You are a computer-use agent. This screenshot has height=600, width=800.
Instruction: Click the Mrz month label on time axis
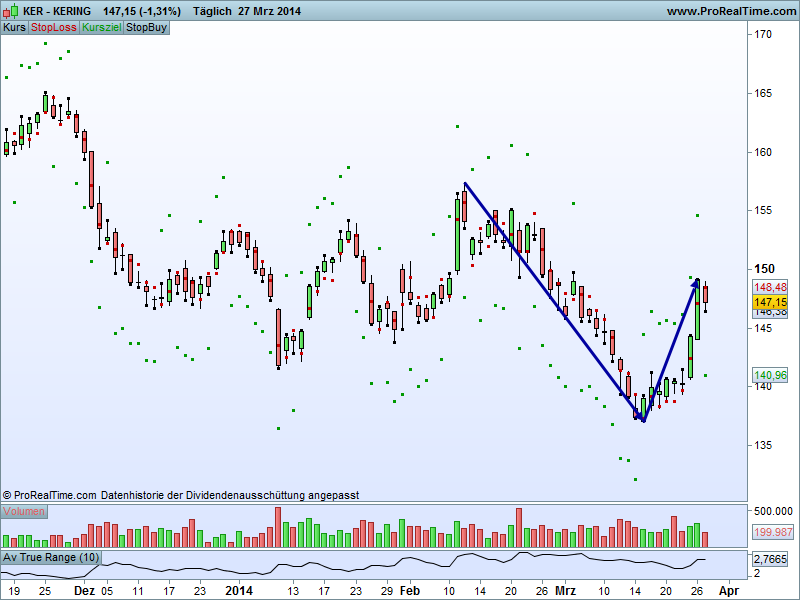coord(565,591)
